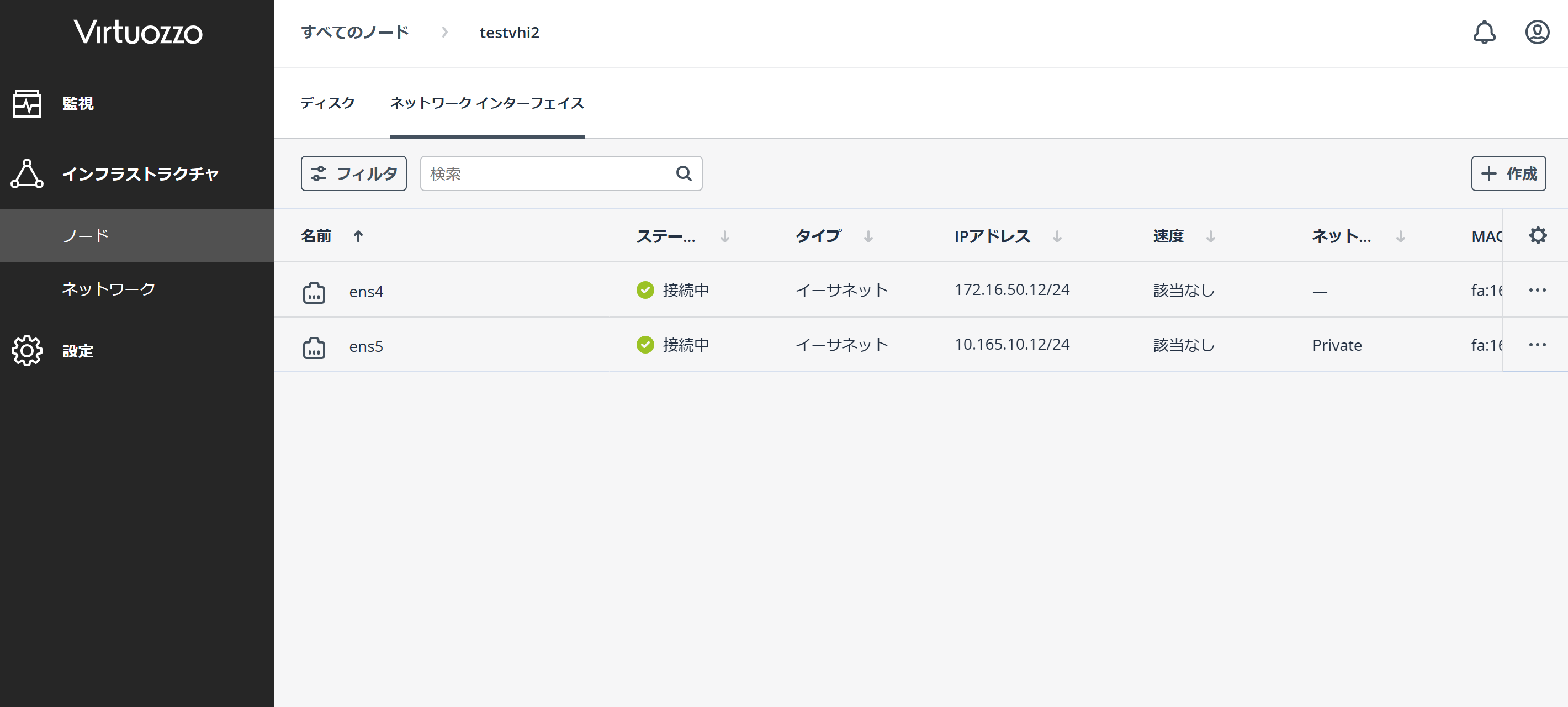The height and width of the screenshot is (707, 1568).
Task: Open the user account profile icon
Action: click(x=1537, y=32)
